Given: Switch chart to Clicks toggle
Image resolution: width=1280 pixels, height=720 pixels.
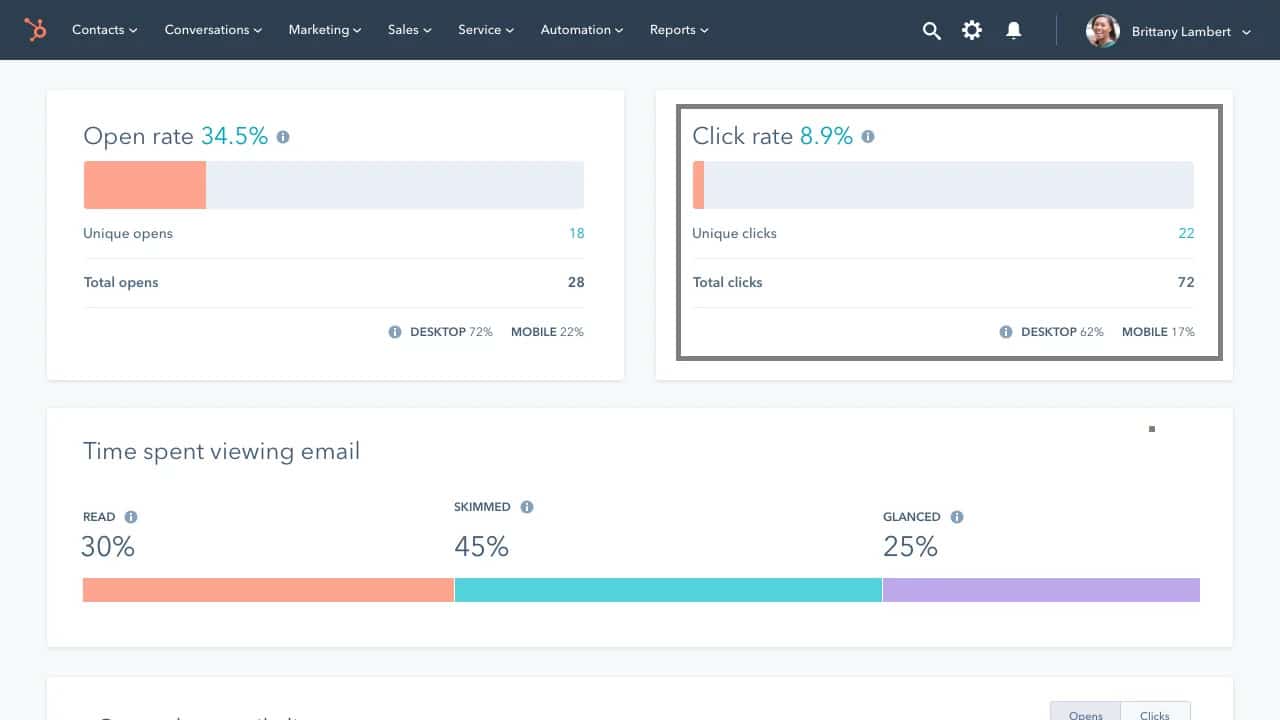Looking at the screenshot, I should [1155, 712].
